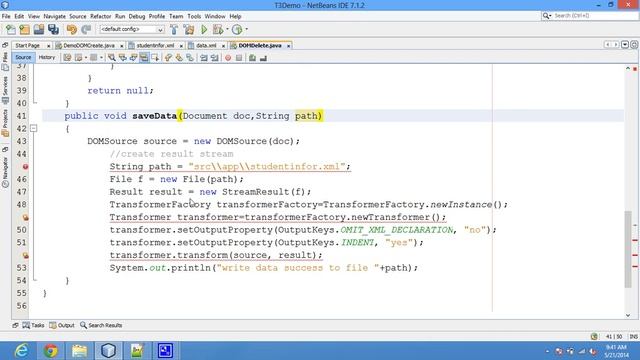Screen dimensions: 640x360
Task: Toggle the Rectangular Selection button
Action: [155, 58]
